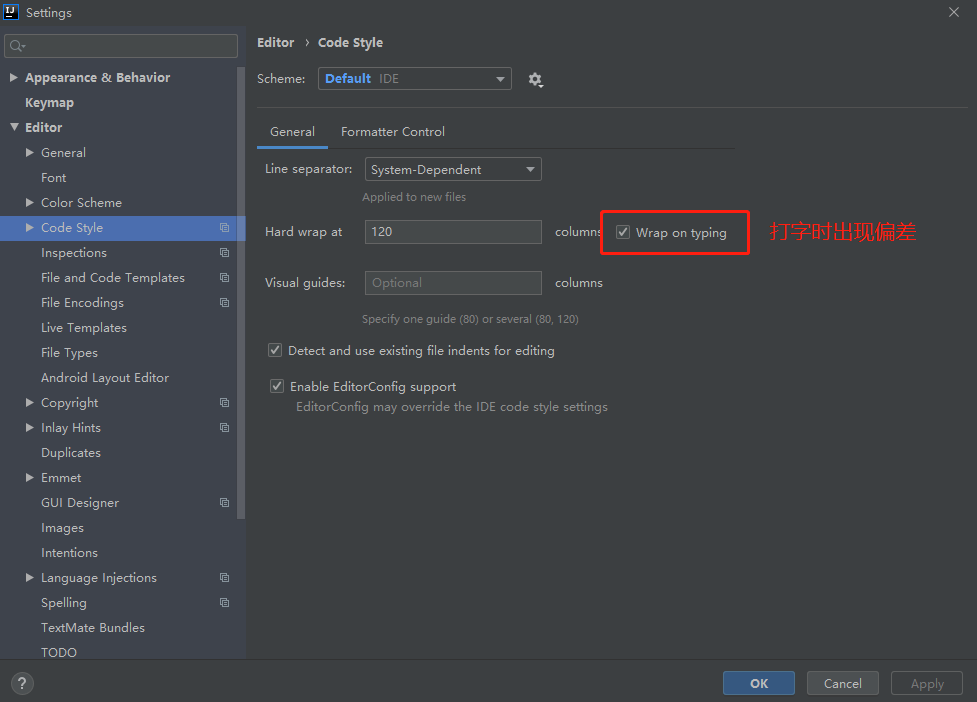Click the Cancel button
Image resolution: width=977 pixels, height=702 pixels.
click(x=842, y=683)
